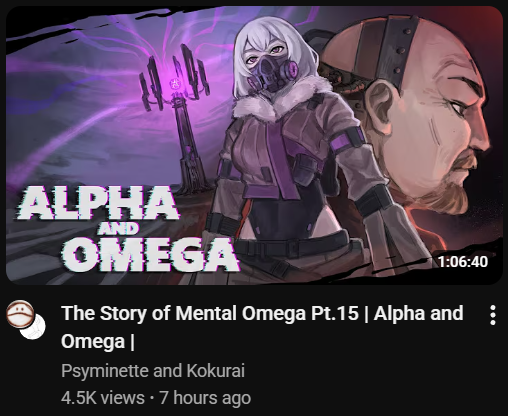508x416 pixels.
Task: Click the small 'AND' text in thumbnail
Action: click(117, 229)
